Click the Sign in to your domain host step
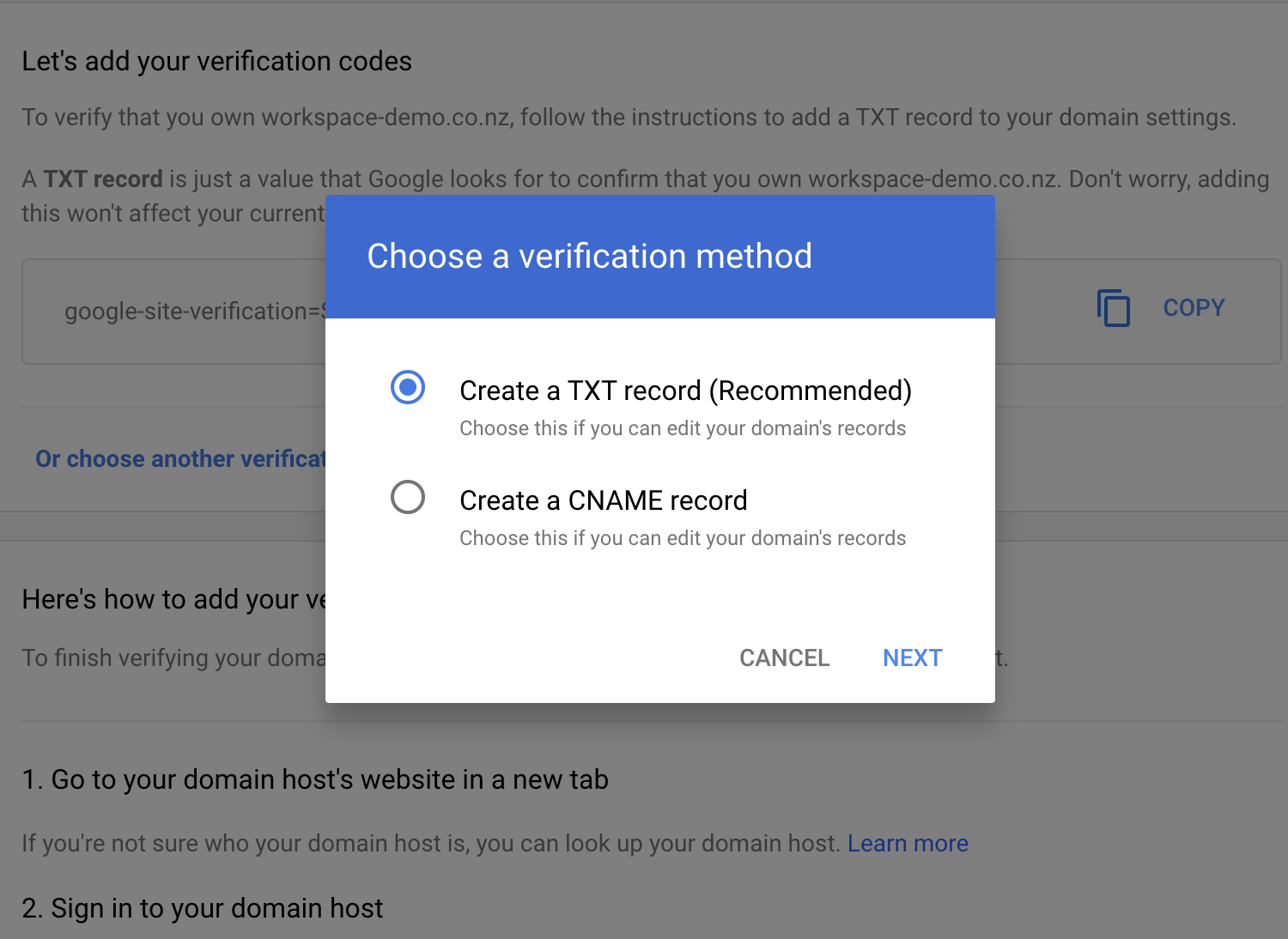This screenshot has width=1288, height=939. [203, 908]
